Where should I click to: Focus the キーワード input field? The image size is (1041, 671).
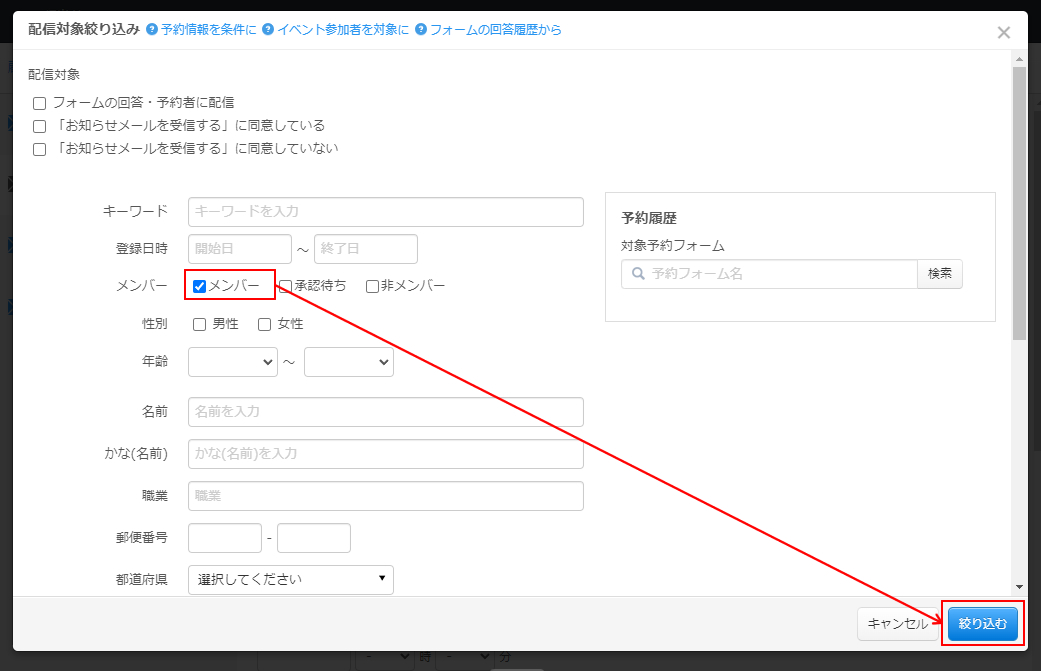click(385, 212)
